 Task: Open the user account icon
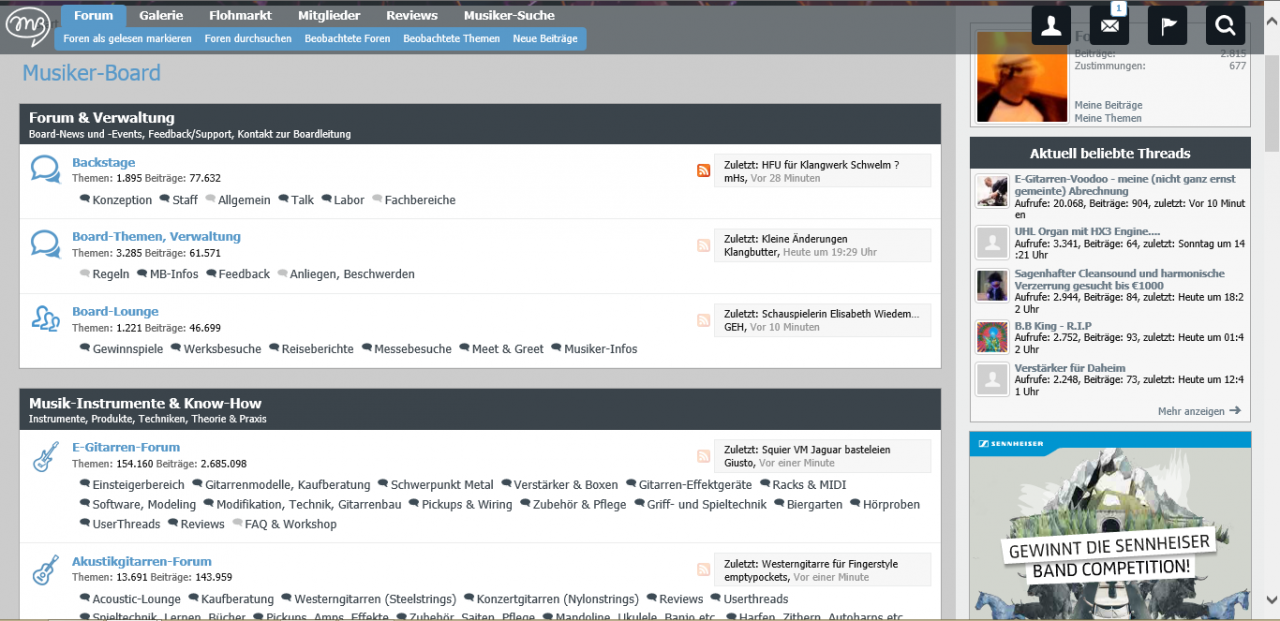pos(1051,26)
